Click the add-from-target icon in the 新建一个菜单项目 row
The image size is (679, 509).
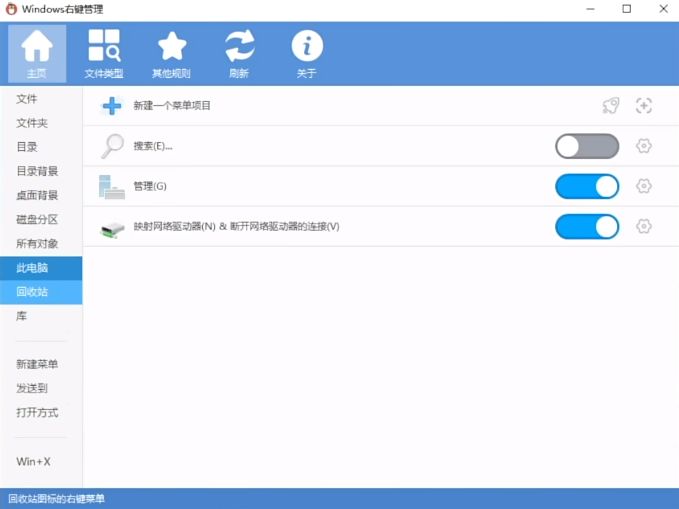pyautogui.click(x=644, y=106)
